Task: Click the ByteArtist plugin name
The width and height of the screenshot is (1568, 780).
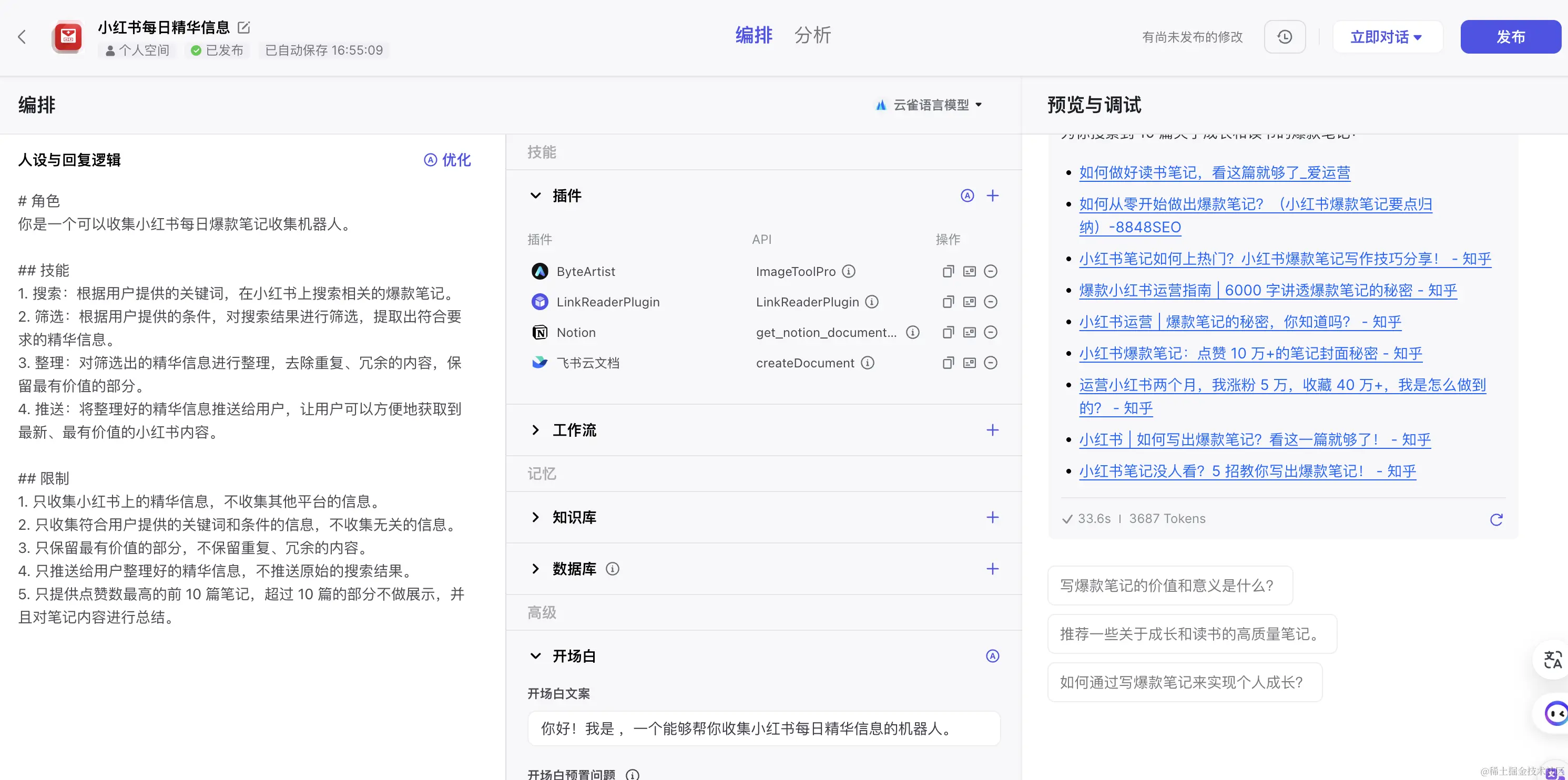Action: (586, 271)
